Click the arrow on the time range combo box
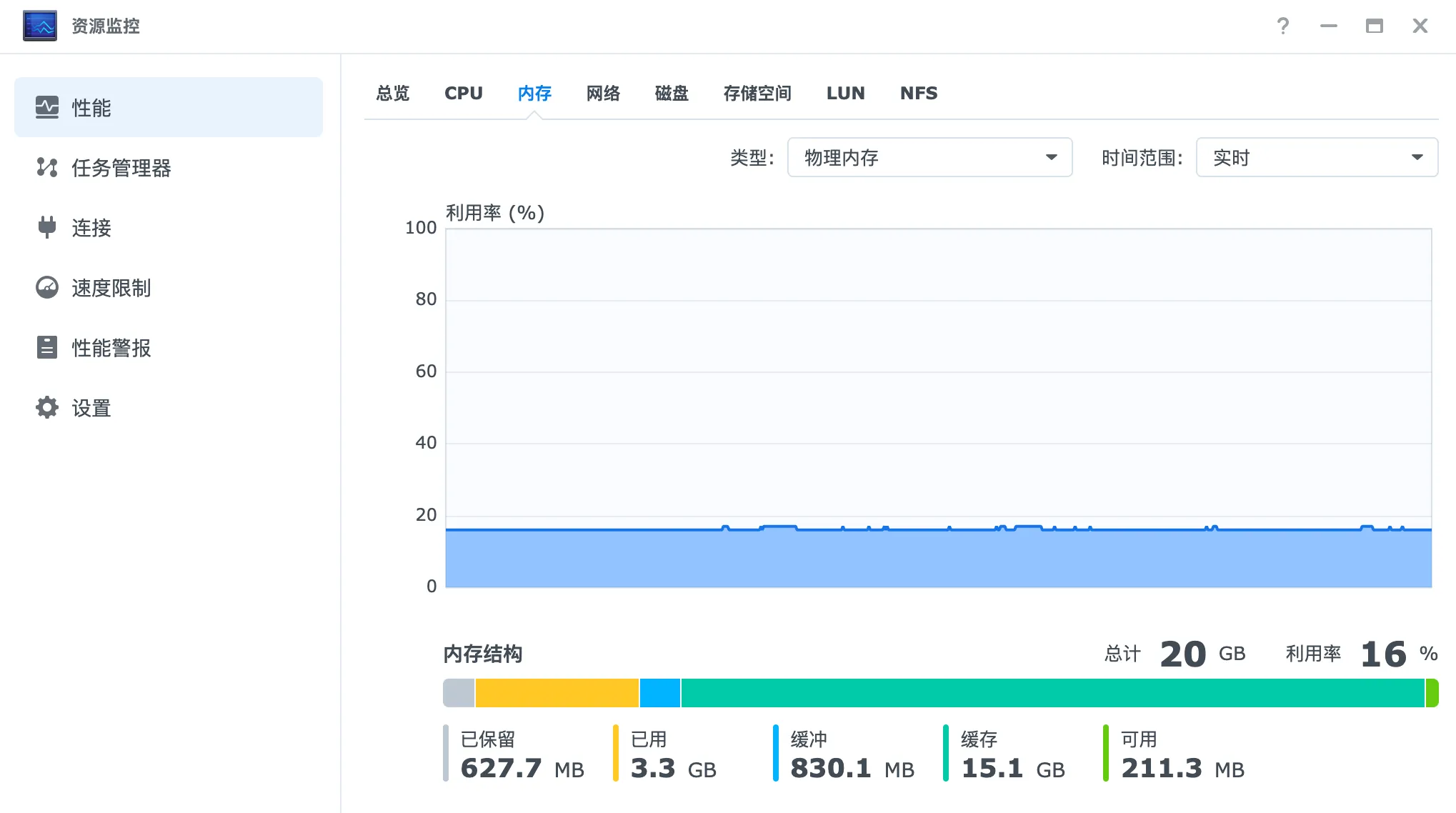This screenshot has width=1456, height=813. (x=1417, y=157)
